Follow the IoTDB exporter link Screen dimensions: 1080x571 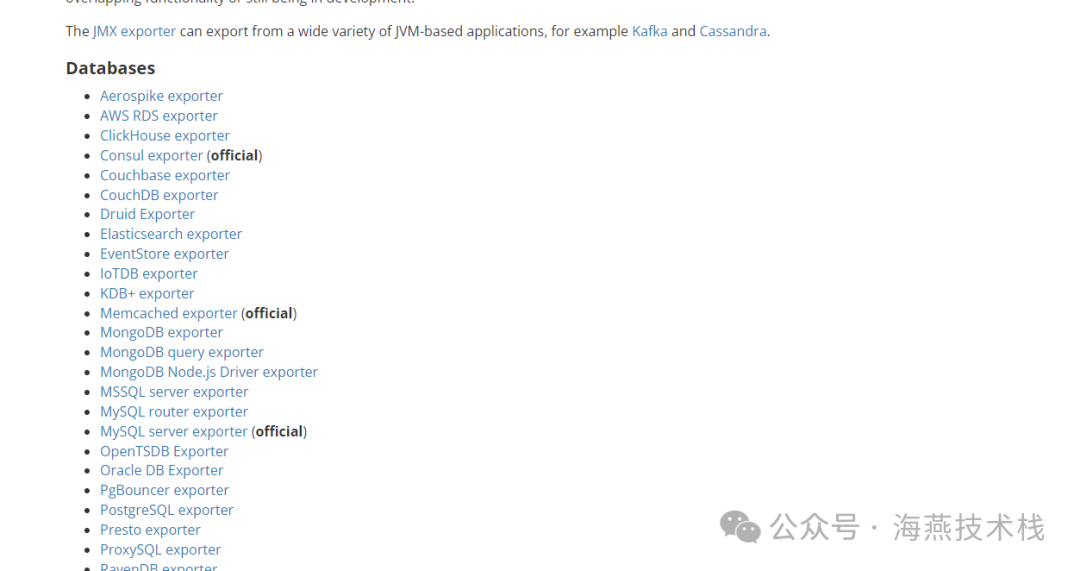(148, 273)
